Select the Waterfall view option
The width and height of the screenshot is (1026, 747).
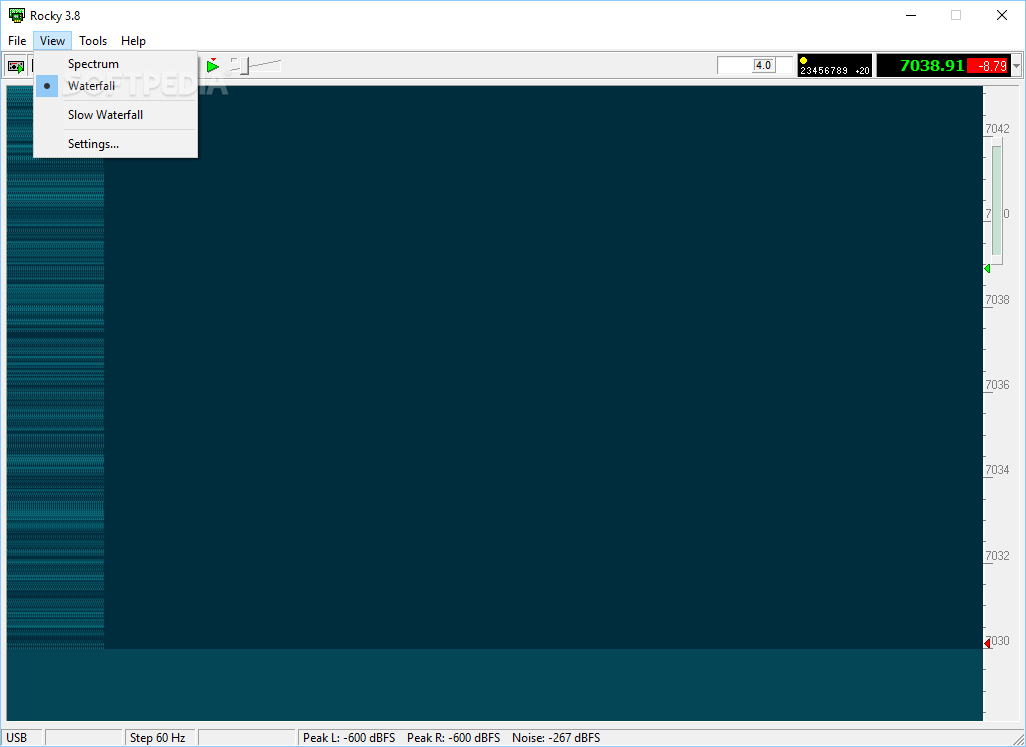(x=116, y=86)
